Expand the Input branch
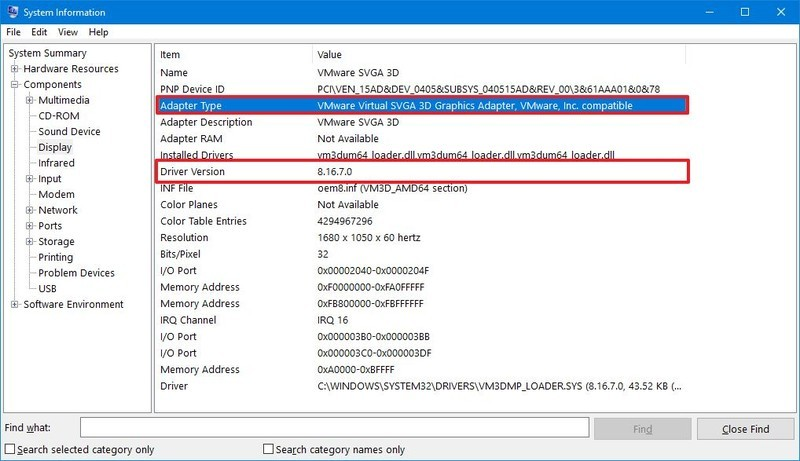The height and width of the screenshot is (461, 800). pyautogui.click(x=30, y=178)
